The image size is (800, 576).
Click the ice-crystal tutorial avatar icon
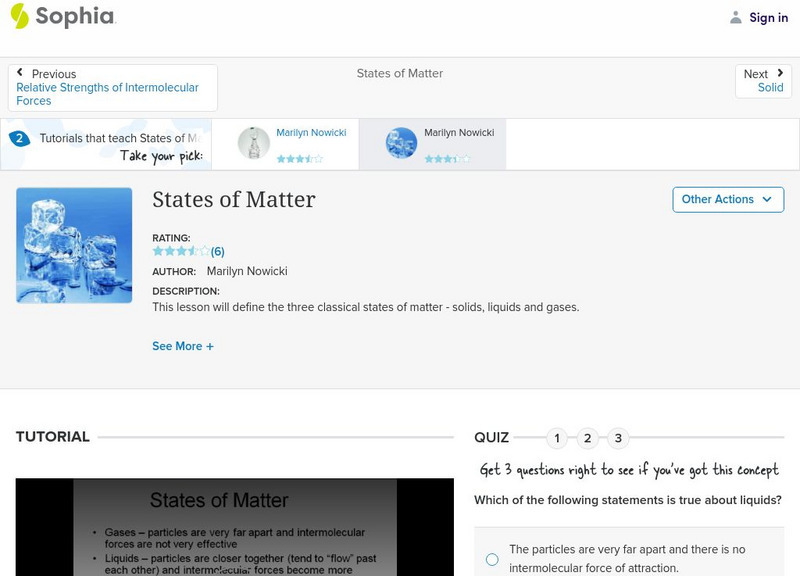(401, 142)
